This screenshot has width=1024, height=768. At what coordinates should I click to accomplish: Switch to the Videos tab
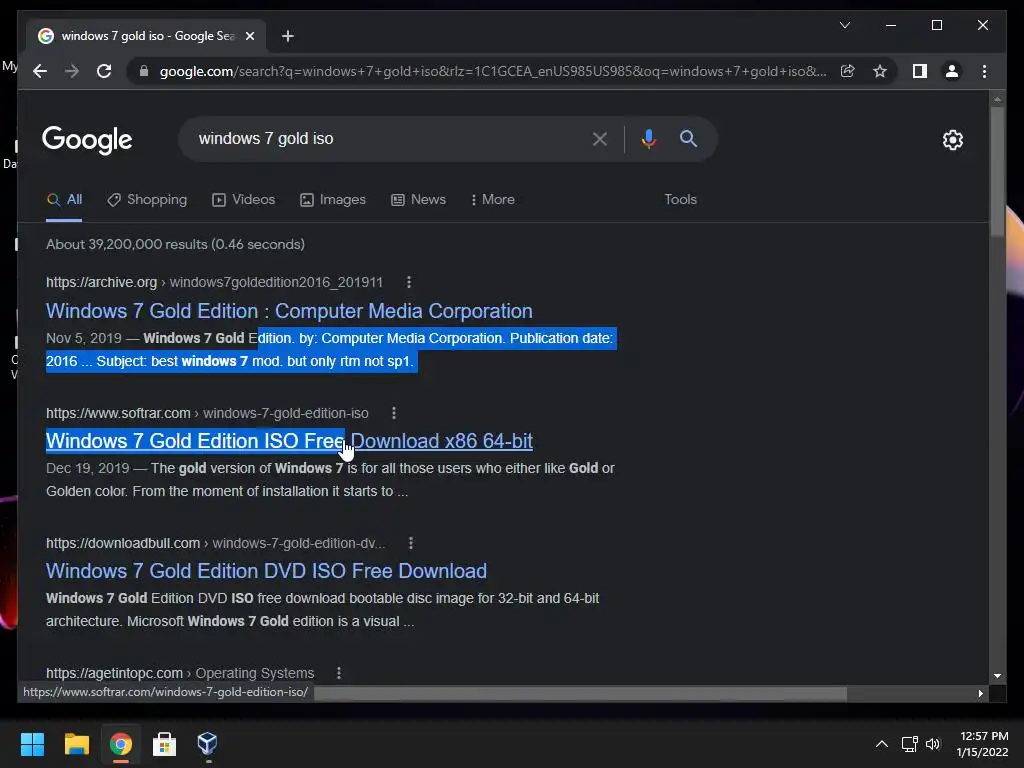point(244,200)
